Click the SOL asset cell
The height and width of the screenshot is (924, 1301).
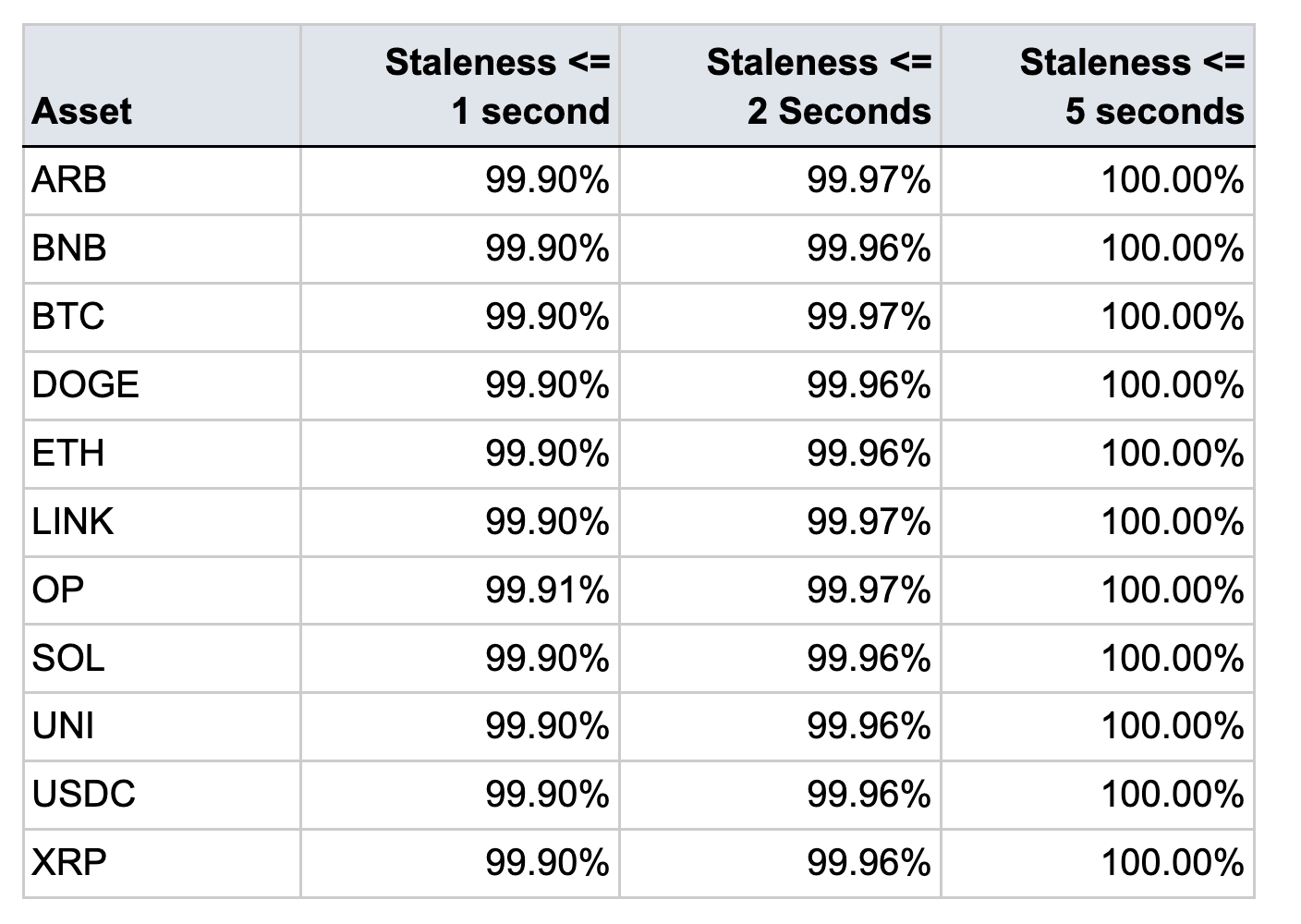click(68, 658)
